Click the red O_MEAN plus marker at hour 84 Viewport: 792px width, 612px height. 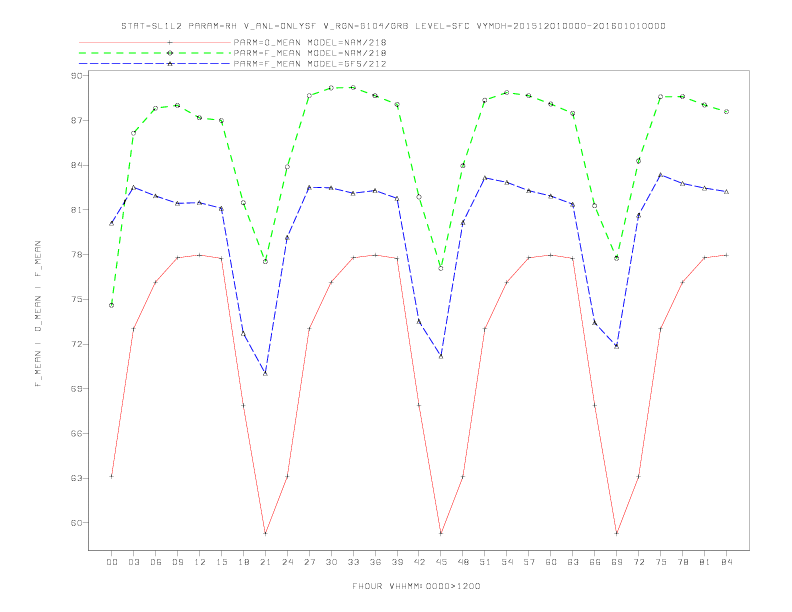[727, 255]
